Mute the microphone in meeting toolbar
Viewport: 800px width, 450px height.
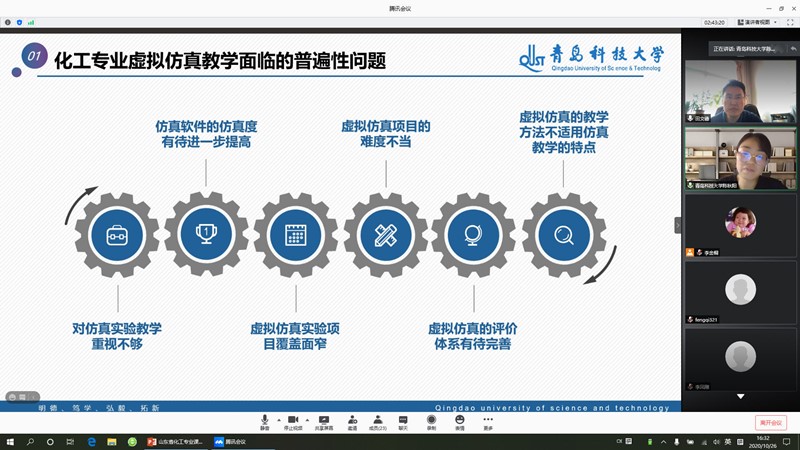pyautogui.click(x=265, y=420)
